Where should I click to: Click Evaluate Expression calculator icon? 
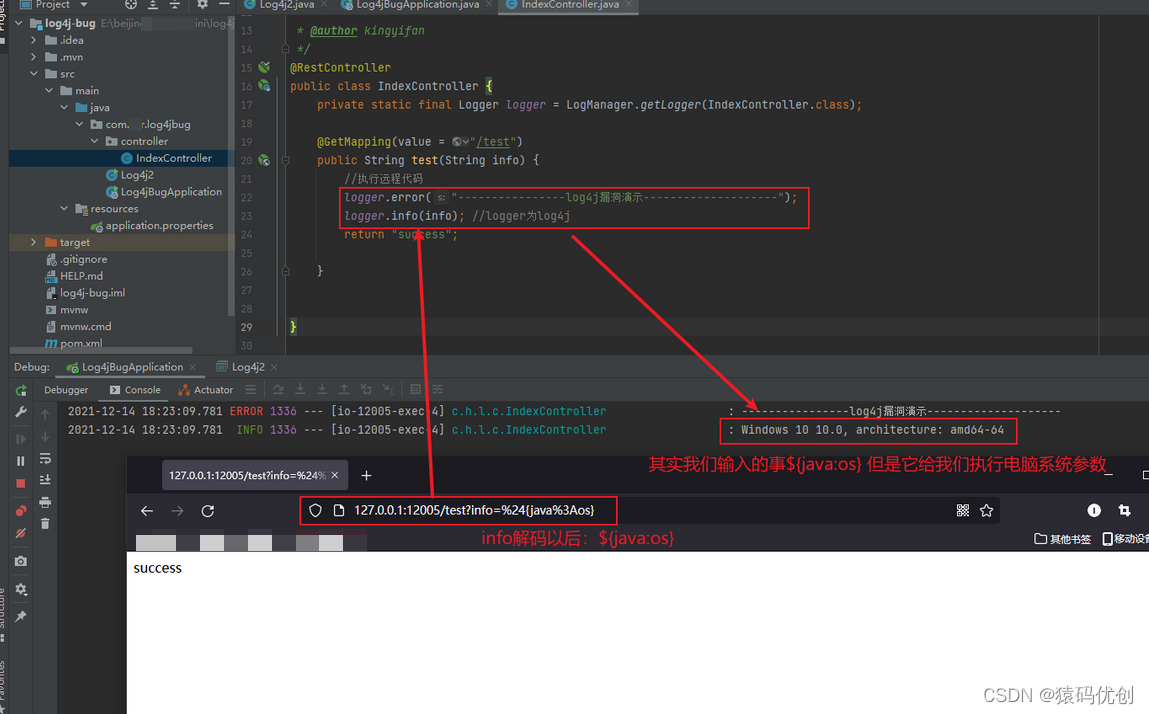[x=415, y=389]
